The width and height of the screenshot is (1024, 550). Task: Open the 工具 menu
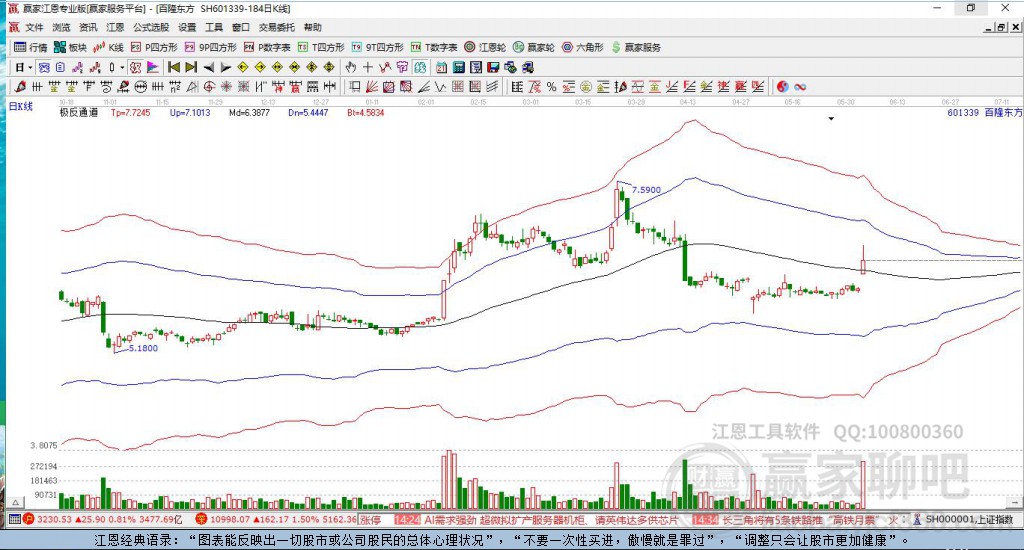(214, 27)
